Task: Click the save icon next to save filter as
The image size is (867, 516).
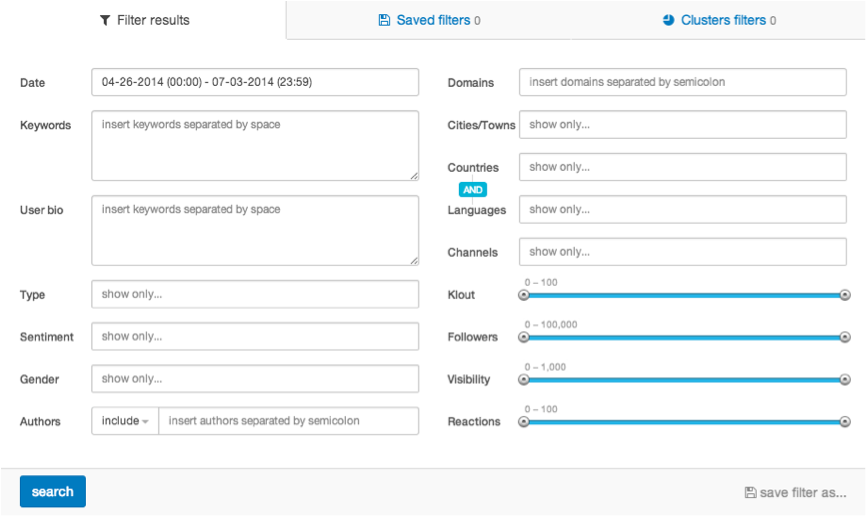Action: tap(750, 493)
